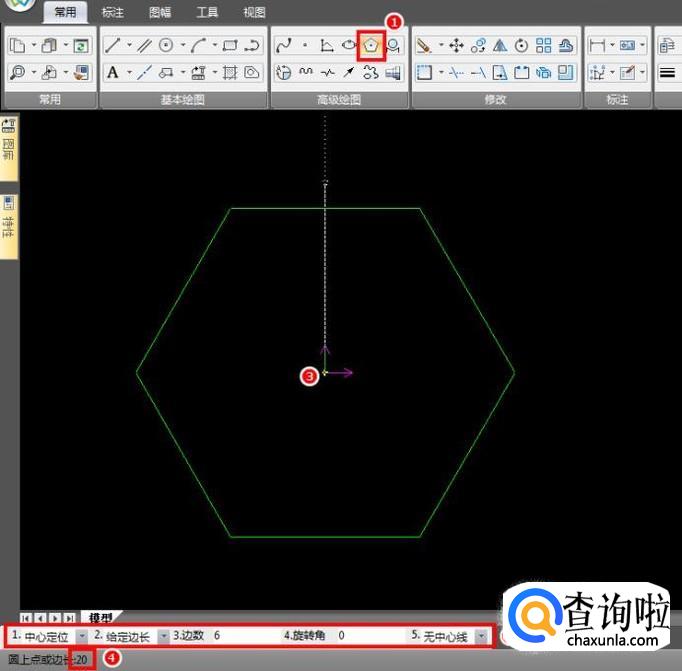
Task: Switch to the 视图 ribbon tab
Action: pos(254,13)
